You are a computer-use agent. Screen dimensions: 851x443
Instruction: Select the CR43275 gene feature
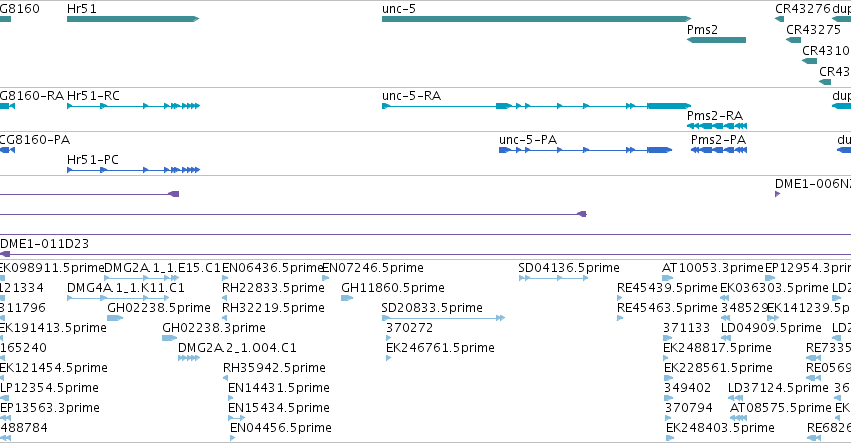tap(793, 40)
